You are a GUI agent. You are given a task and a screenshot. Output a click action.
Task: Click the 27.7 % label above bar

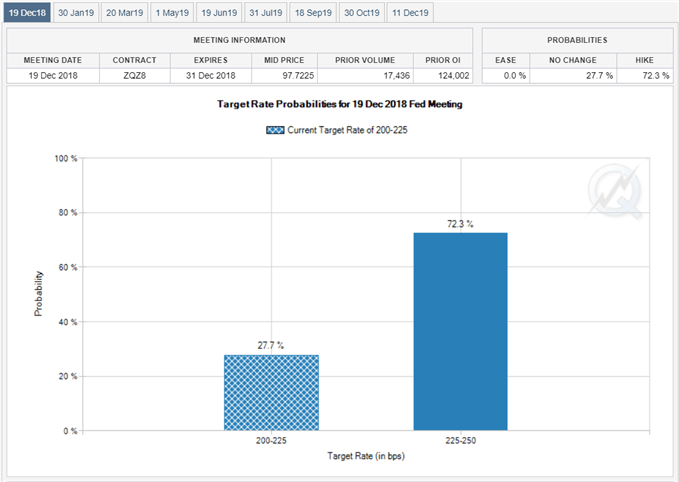pos(271,345)
